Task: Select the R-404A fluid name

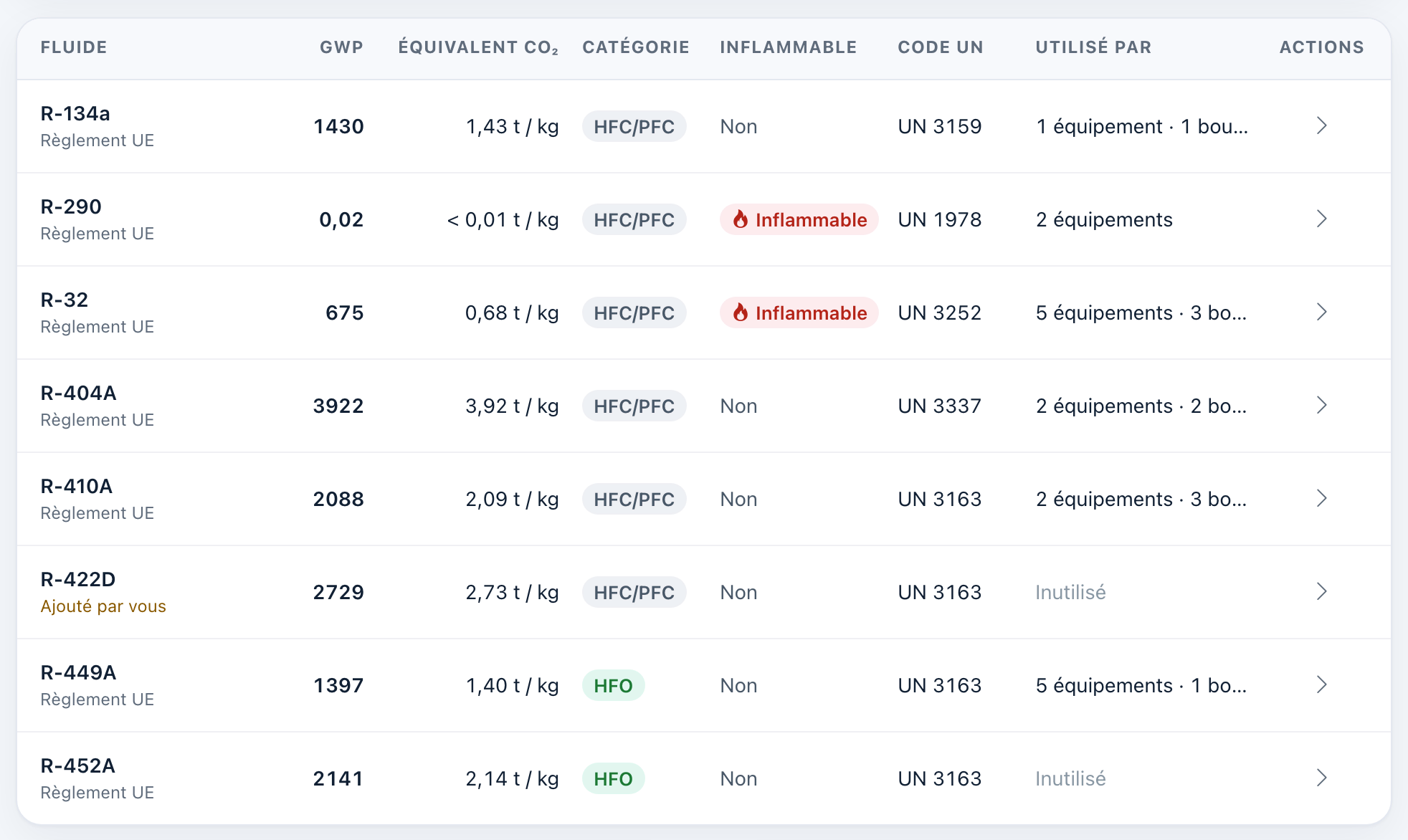Action: [x=79, y=393]
